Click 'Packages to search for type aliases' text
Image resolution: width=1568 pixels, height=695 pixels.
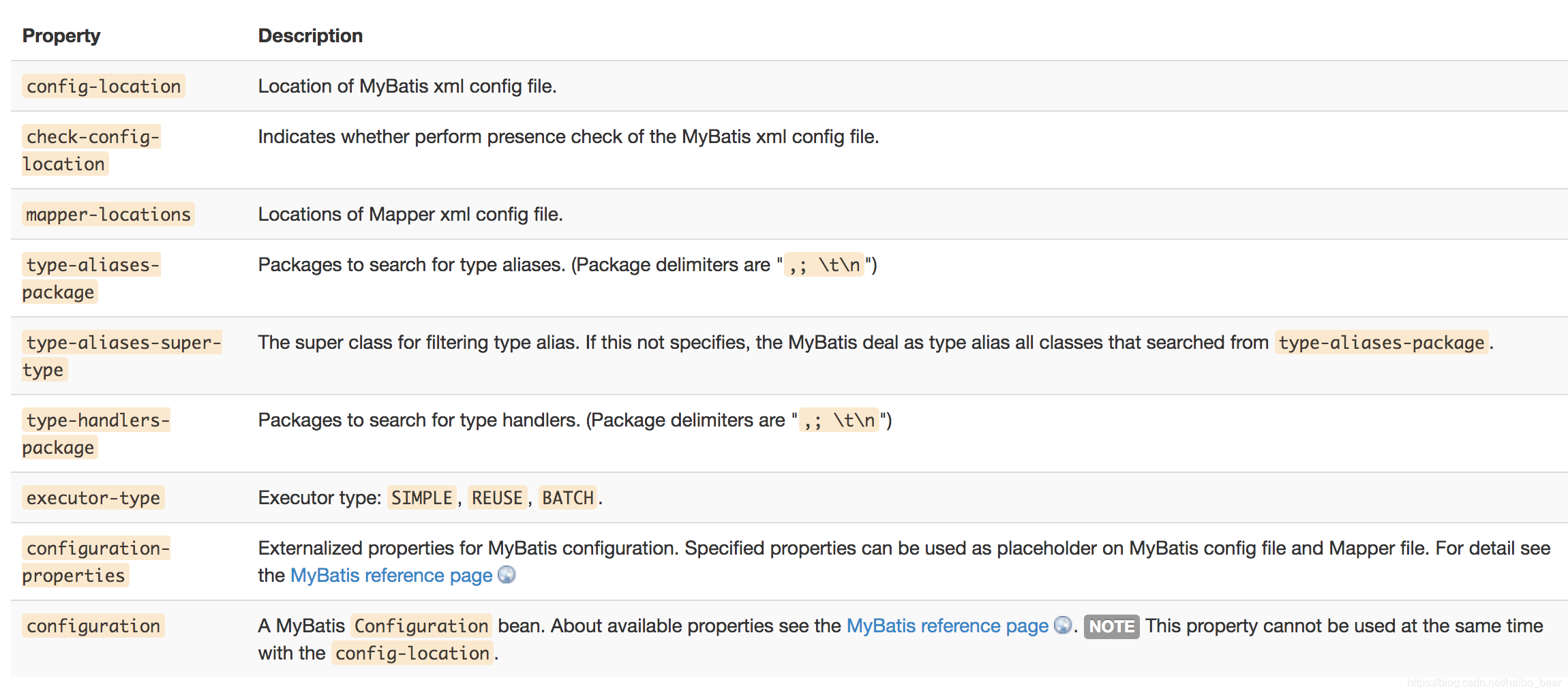pos(412,265)
